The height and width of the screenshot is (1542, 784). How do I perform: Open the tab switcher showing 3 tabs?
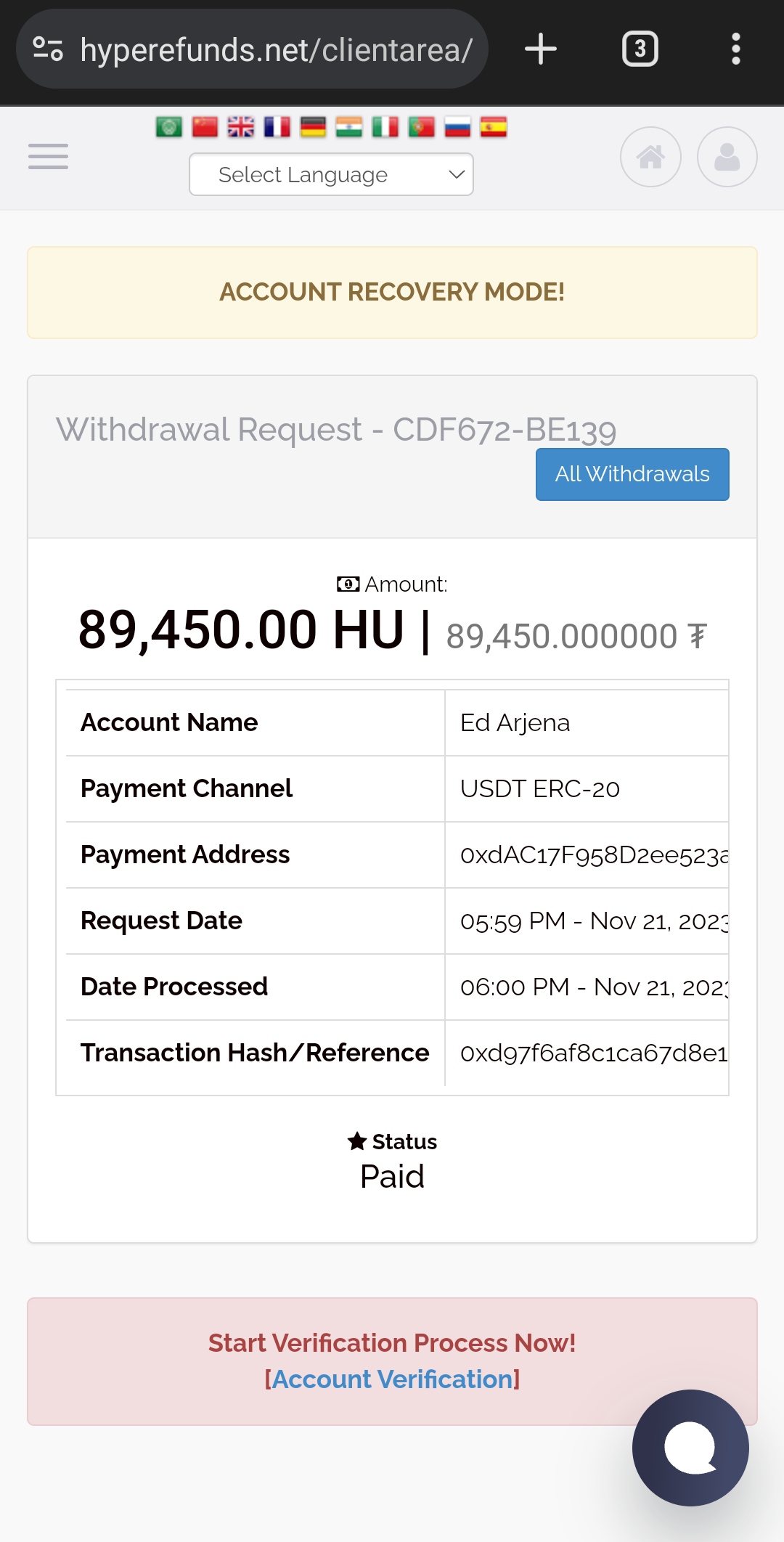(x=640, y=49)
